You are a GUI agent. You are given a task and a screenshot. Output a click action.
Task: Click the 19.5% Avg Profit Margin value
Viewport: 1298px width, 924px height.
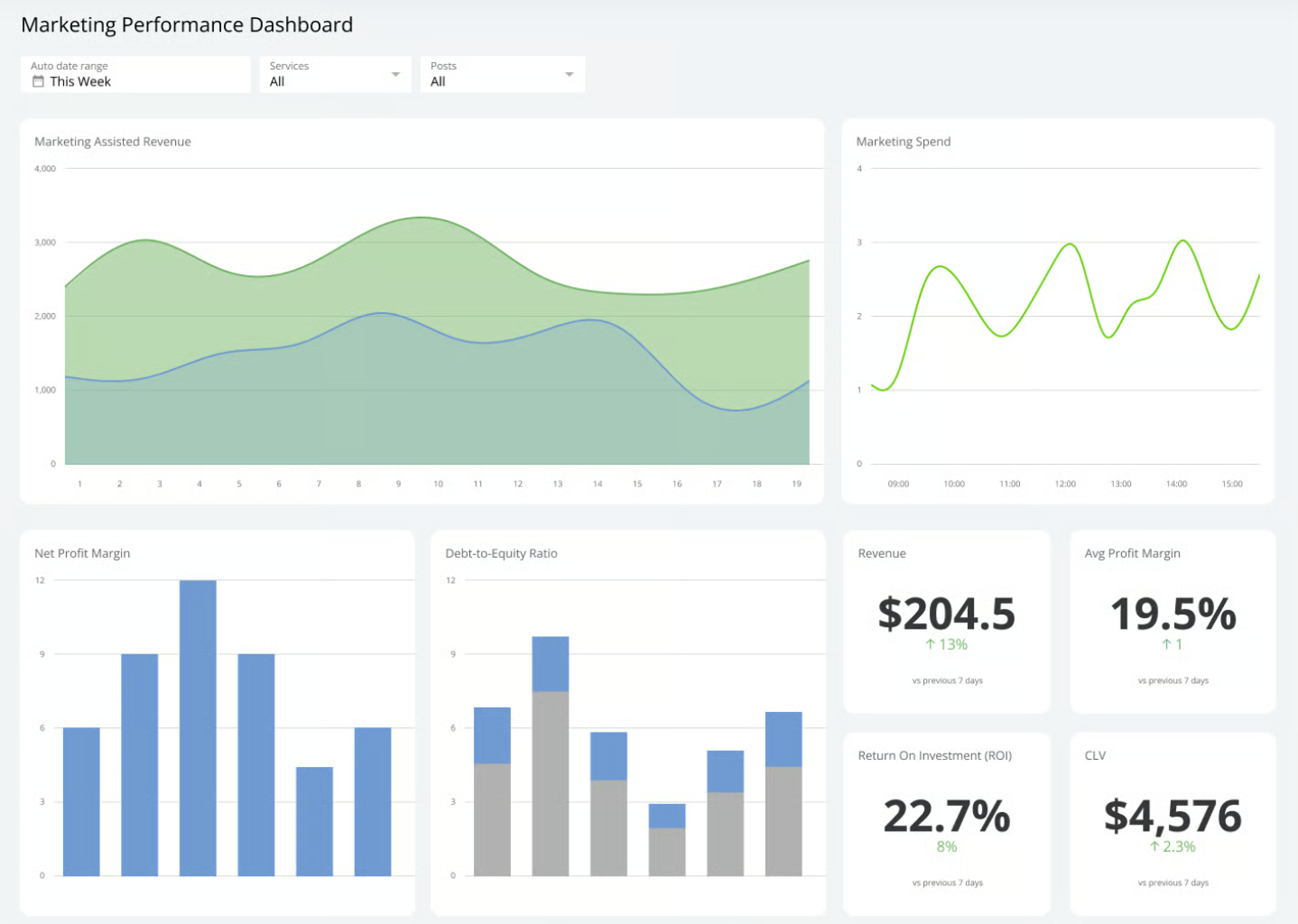pyautogui.click(x=1173, y=614)
